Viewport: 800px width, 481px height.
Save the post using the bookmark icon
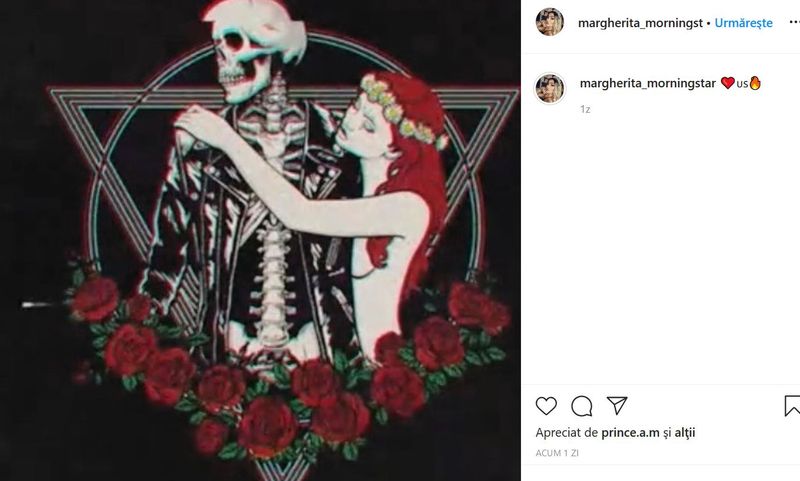(792, 406)
